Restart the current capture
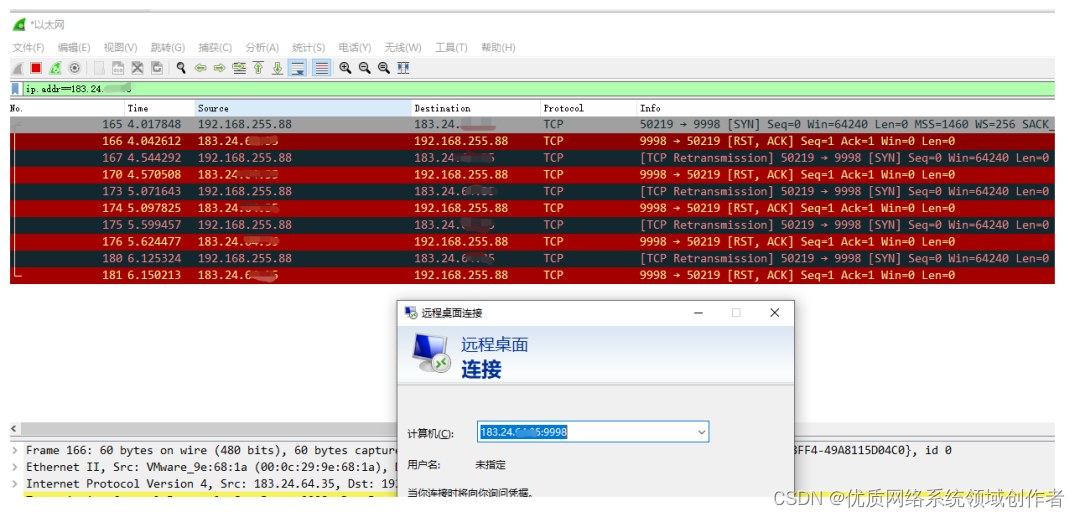This screenshot has width=1080, height=517. (55, 68)
